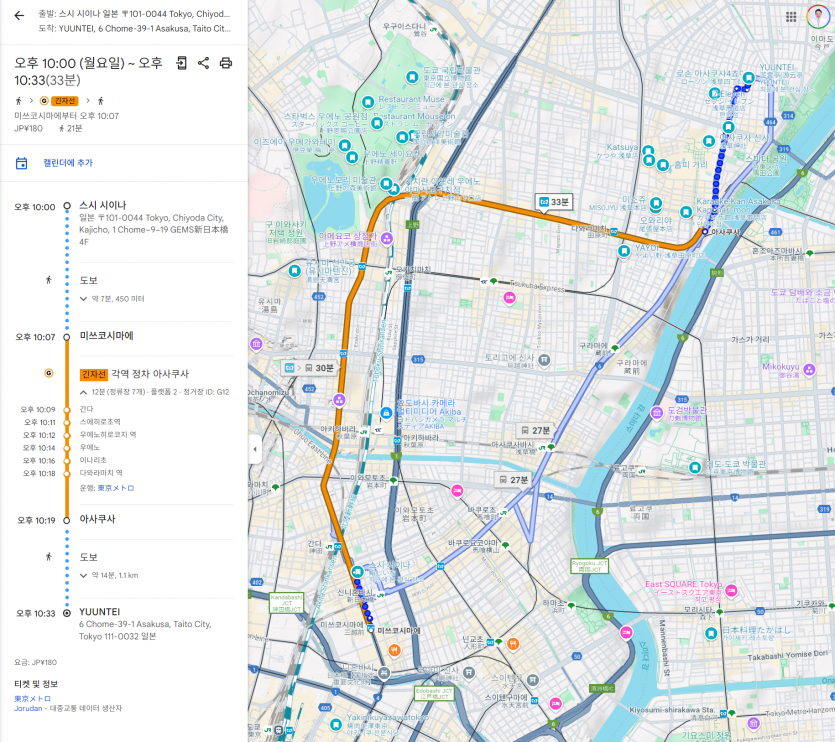Screen dimensions: 835x742
Task: Share this transit route
Action: tap(203, 63)
